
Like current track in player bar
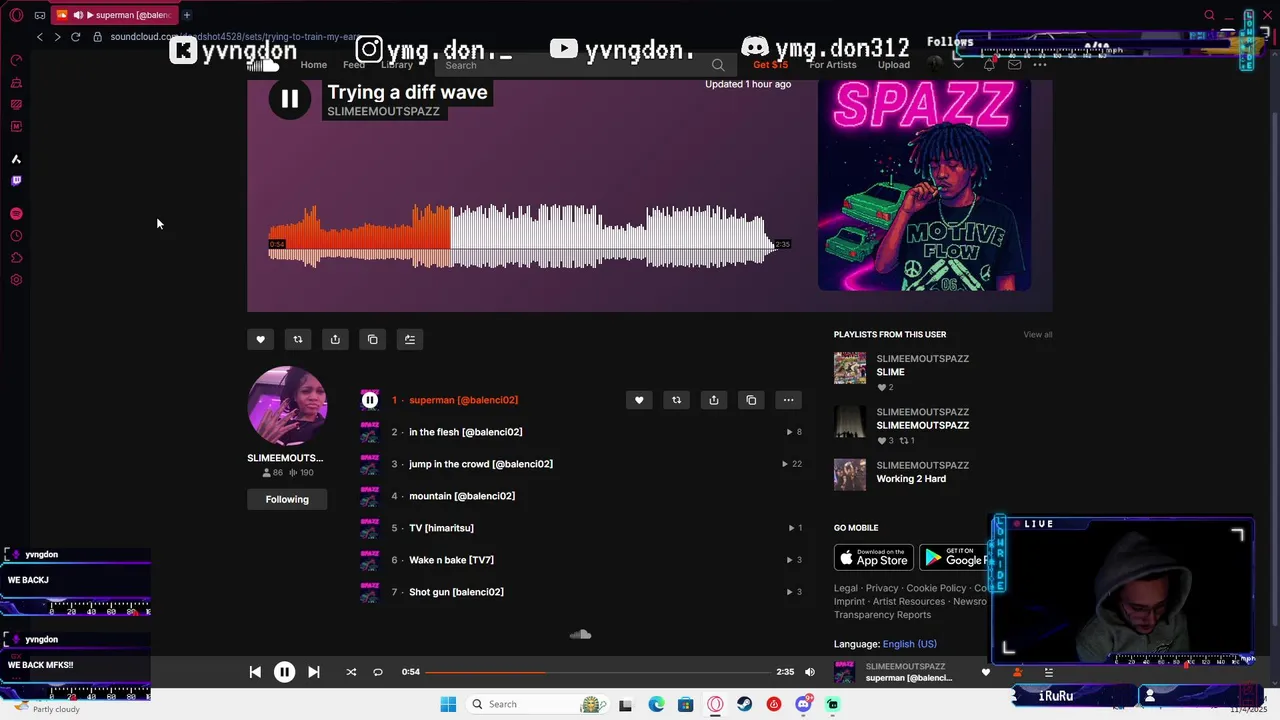pyautogui.click(x=985, y=672)
